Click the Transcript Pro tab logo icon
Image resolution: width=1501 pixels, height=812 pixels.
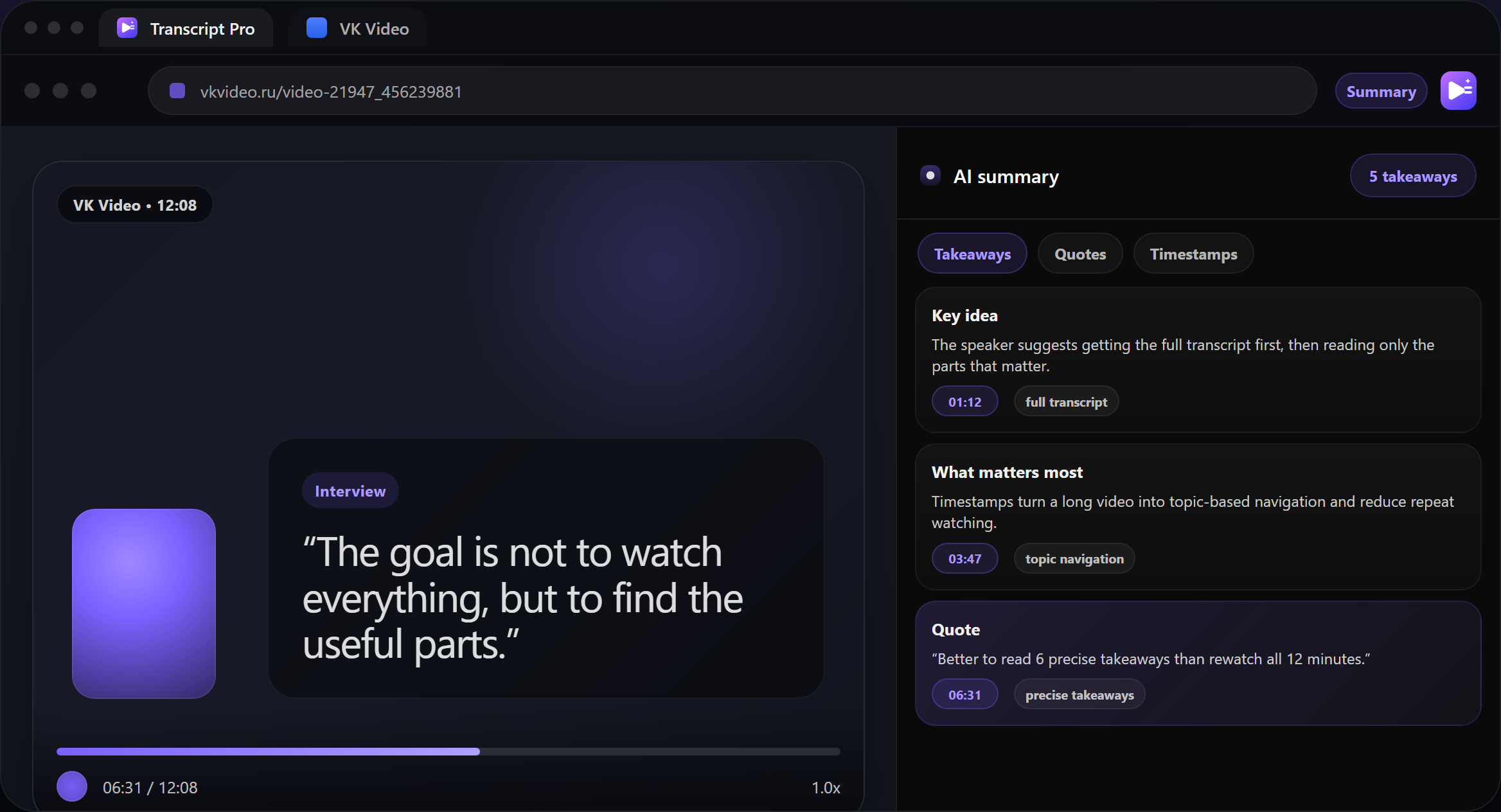pos(127,28)
